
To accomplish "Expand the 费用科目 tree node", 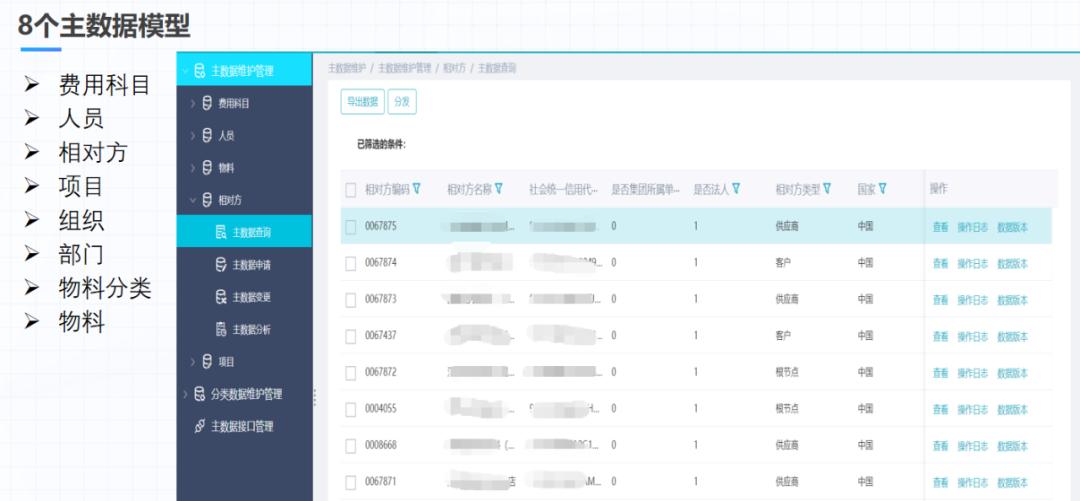I will (193, 103).
